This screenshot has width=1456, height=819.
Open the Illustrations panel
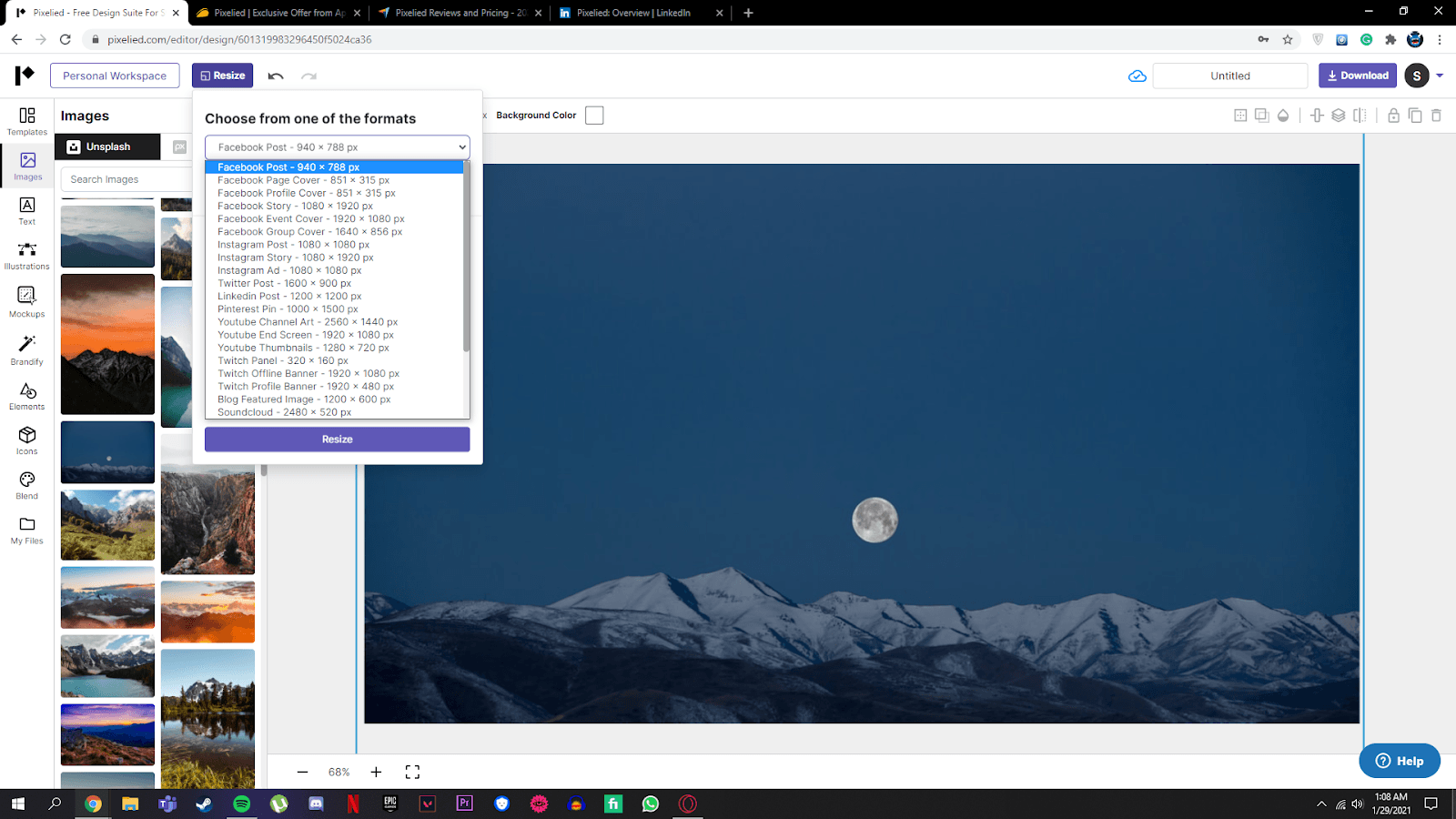coord(26,256)
